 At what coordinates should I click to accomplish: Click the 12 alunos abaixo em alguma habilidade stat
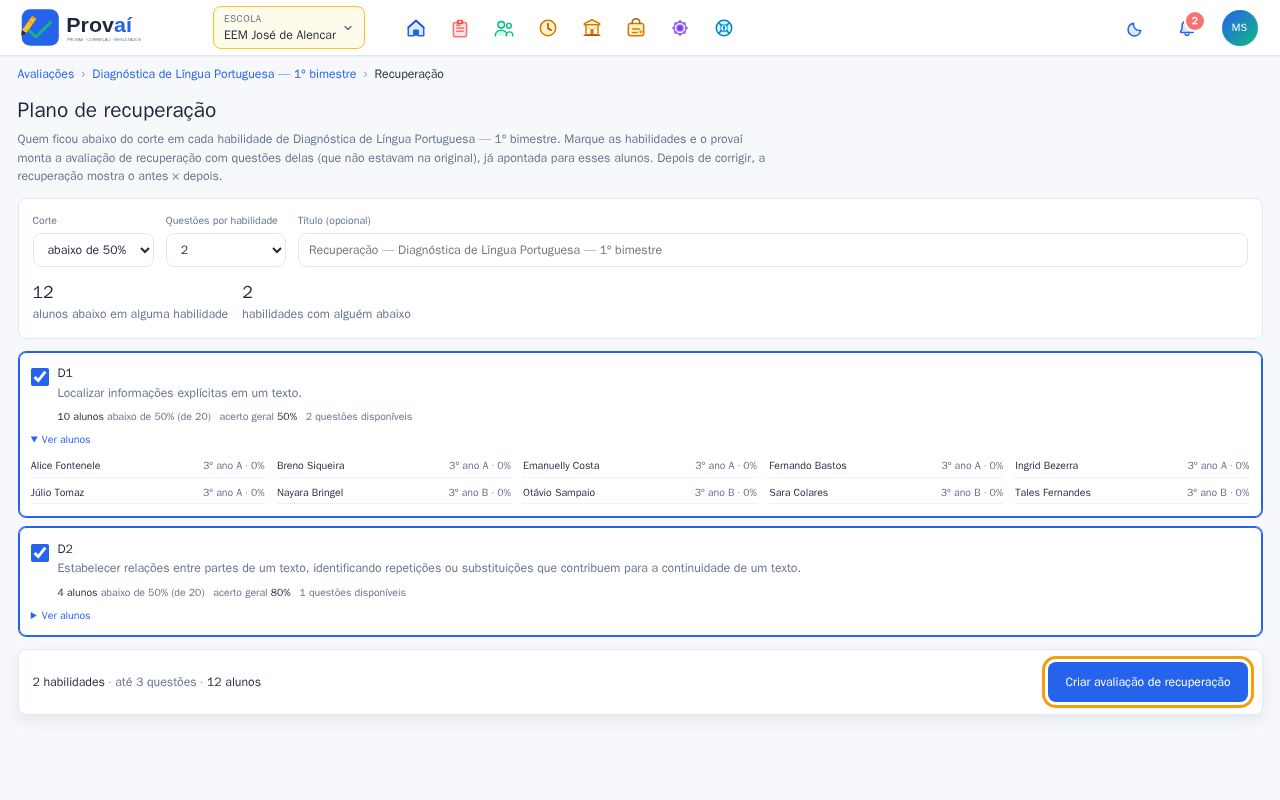coord(130,303)
